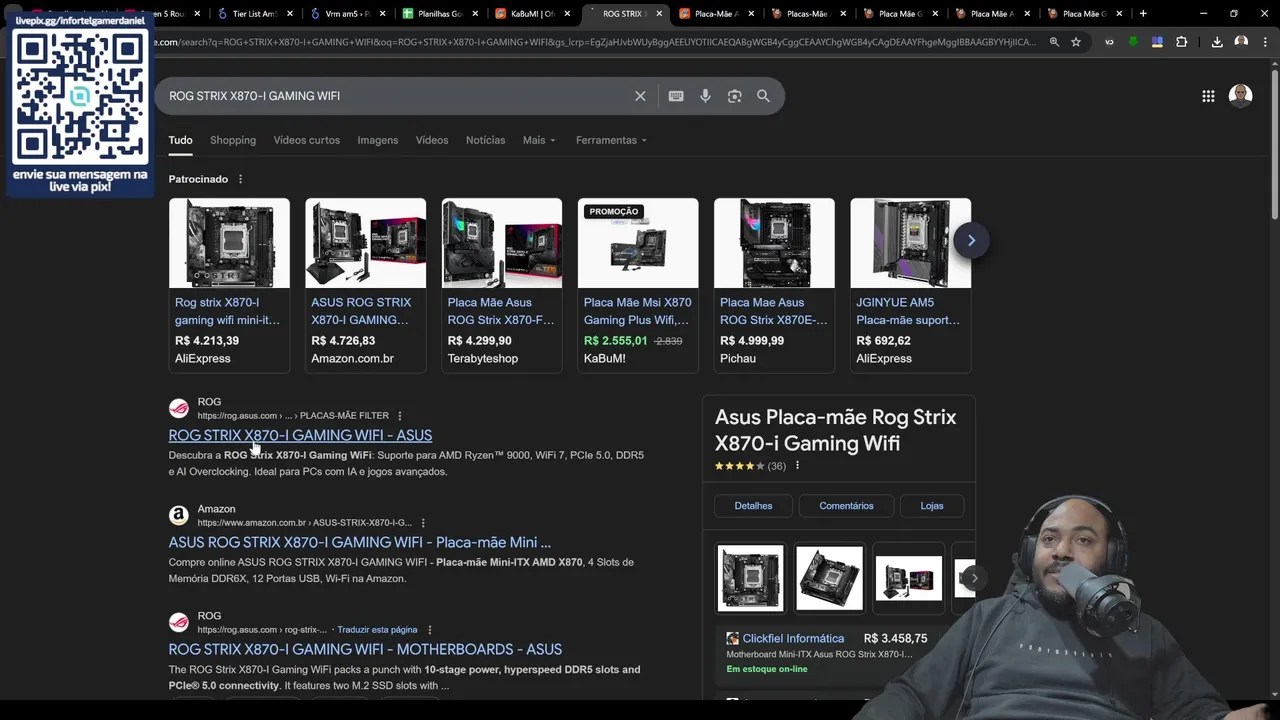Open the zoom magnifier in the address bar
The width and height of the screenshot is (1280, 720).
[x=1054, y=42]
